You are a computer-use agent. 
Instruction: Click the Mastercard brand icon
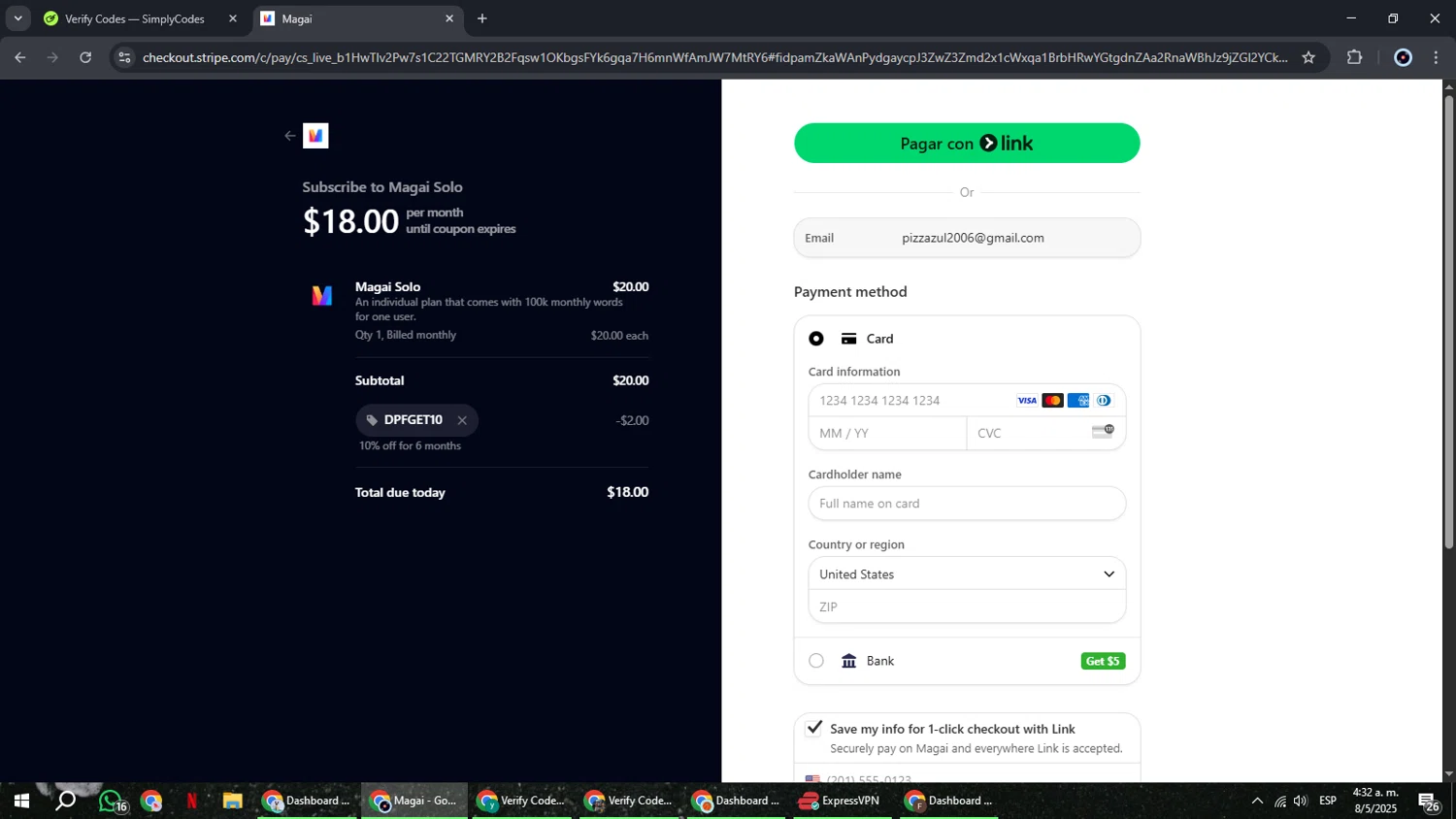pyautogui.click(x=1052, y=401)
